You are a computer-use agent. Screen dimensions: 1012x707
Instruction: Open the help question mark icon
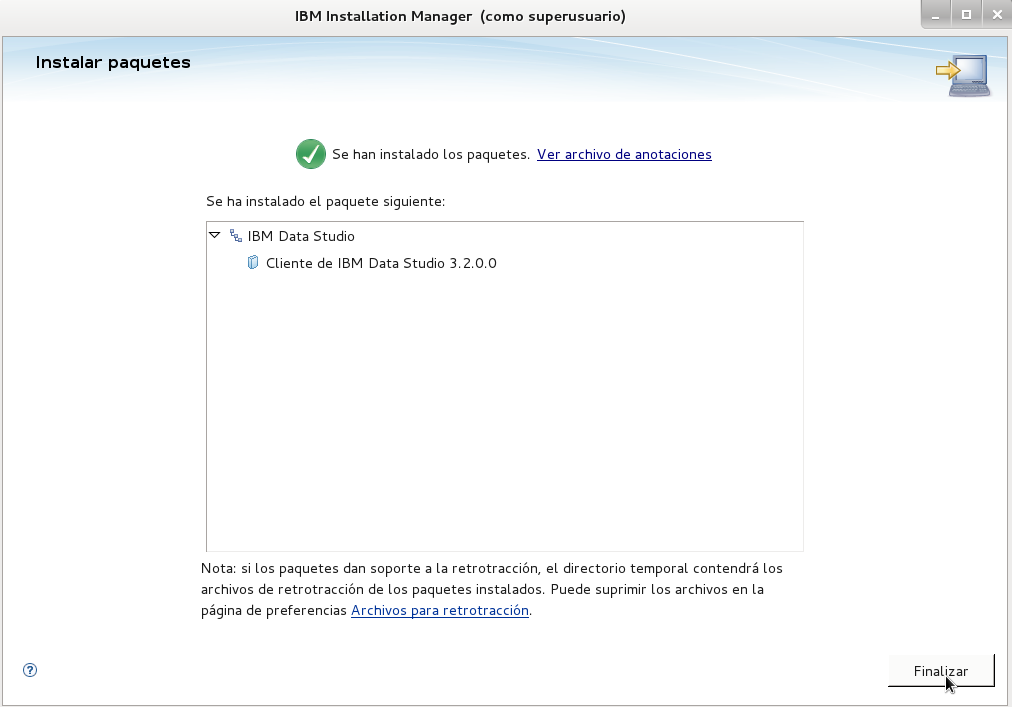pyautogui.click(x=30, y=670)
